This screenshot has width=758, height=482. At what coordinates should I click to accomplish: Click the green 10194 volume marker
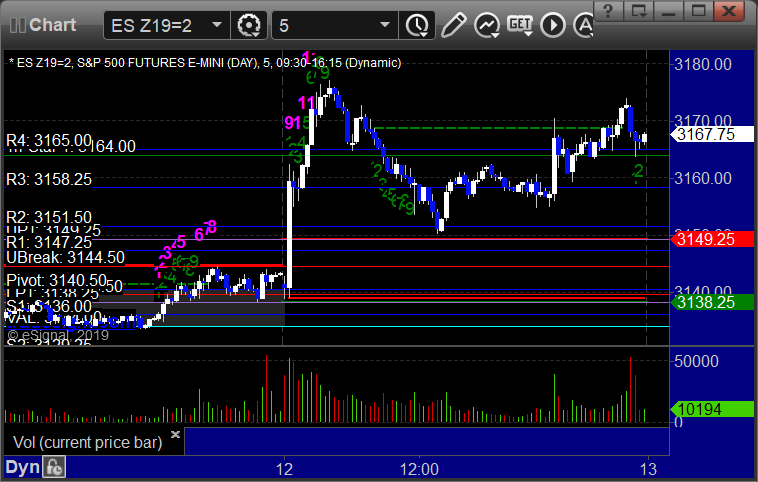(x=712, y=409)
